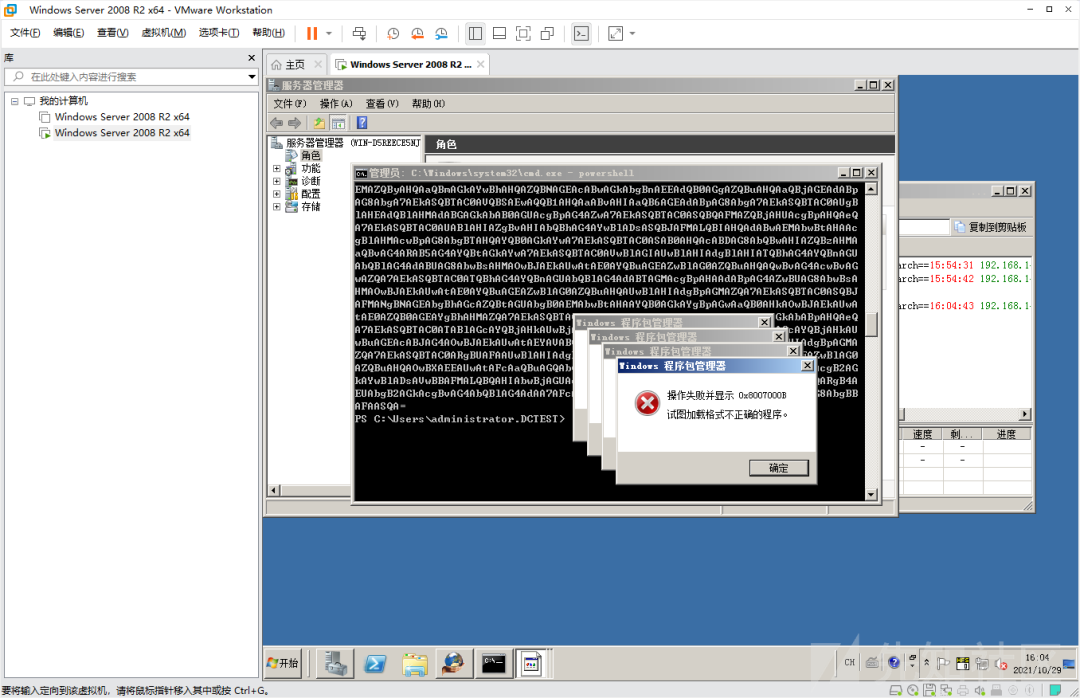Screen dimensions: 1080x698
Task: Revert virtual machine to previous snapshot
Action: tap(417, 33)
